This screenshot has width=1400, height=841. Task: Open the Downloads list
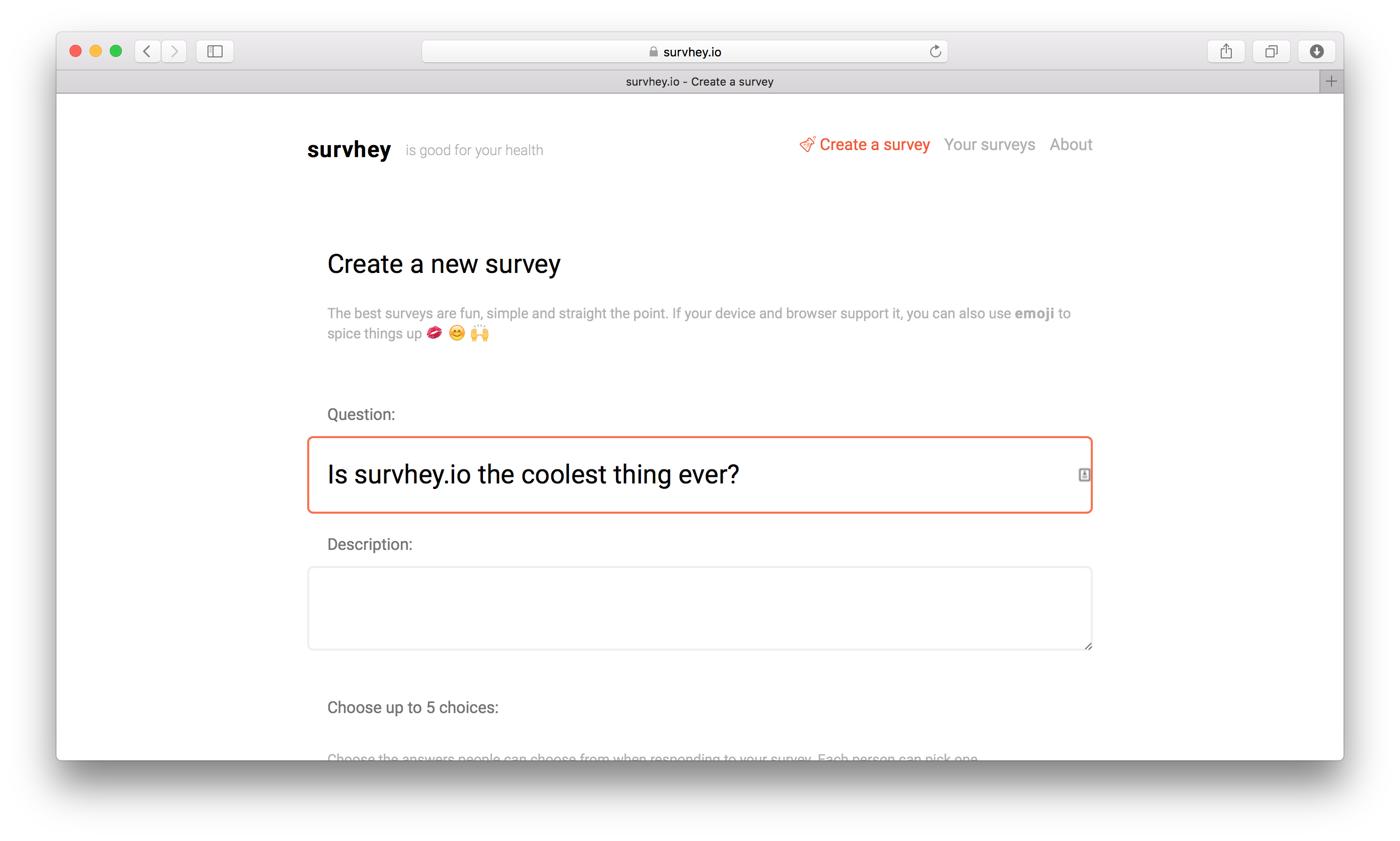[x=1316, y=51]
